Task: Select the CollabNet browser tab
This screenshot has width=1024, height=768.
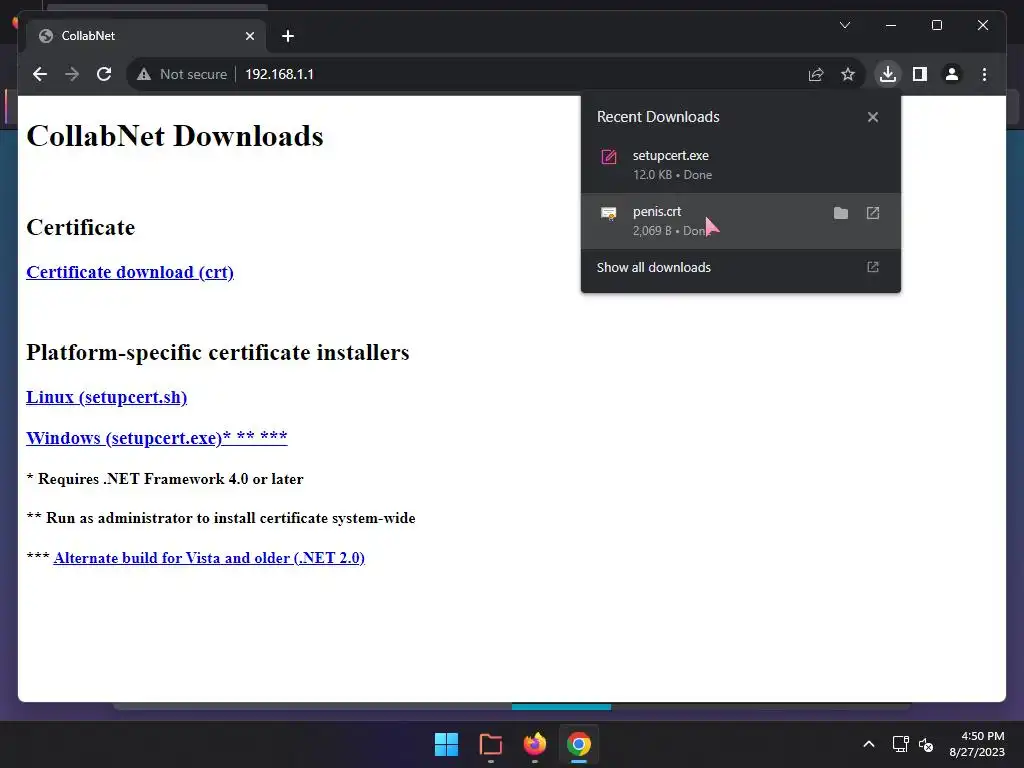Action: tap(146, 36)
